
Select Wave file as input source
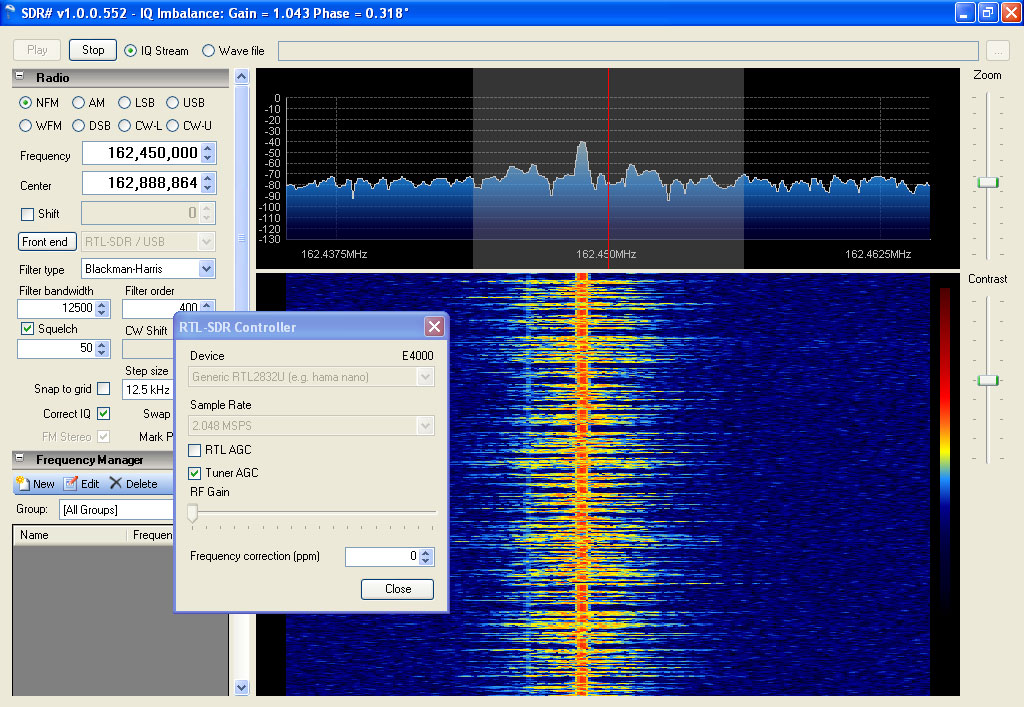[x=209, y=51]
